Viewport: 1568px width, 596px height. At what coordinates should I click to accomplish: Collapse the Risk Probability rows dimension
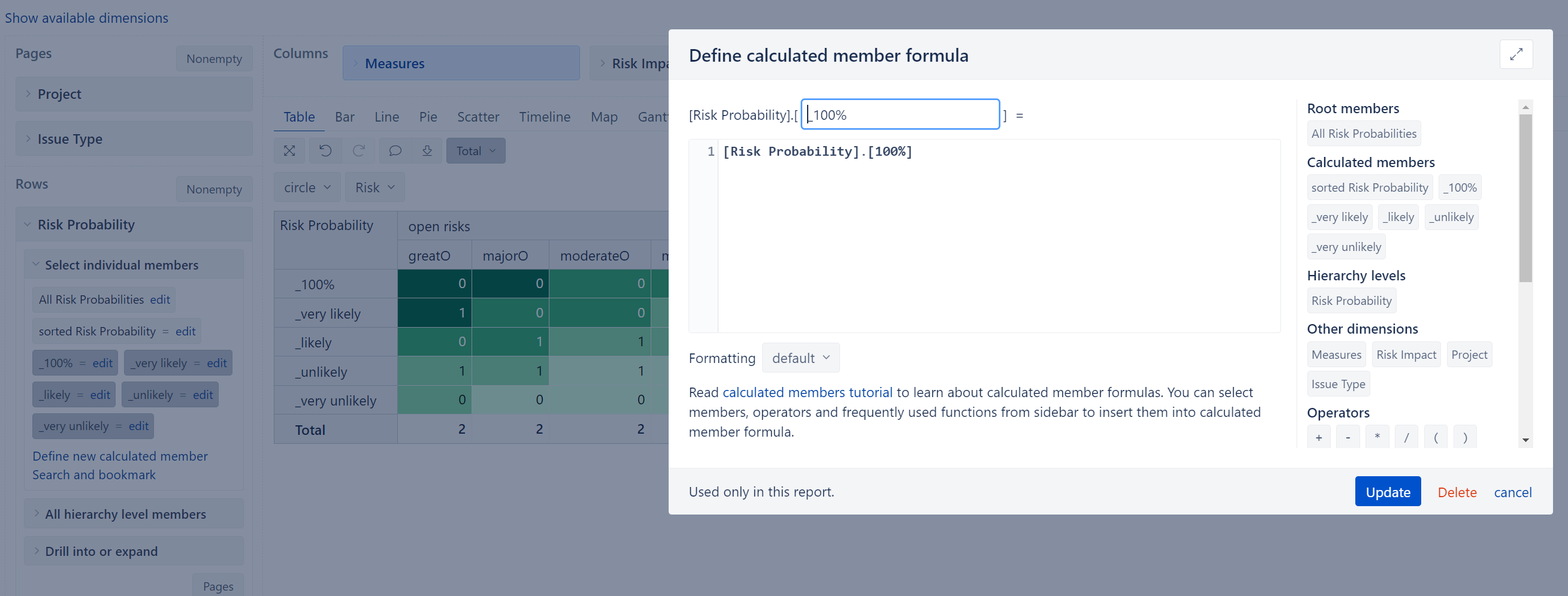tap(133, 225)
